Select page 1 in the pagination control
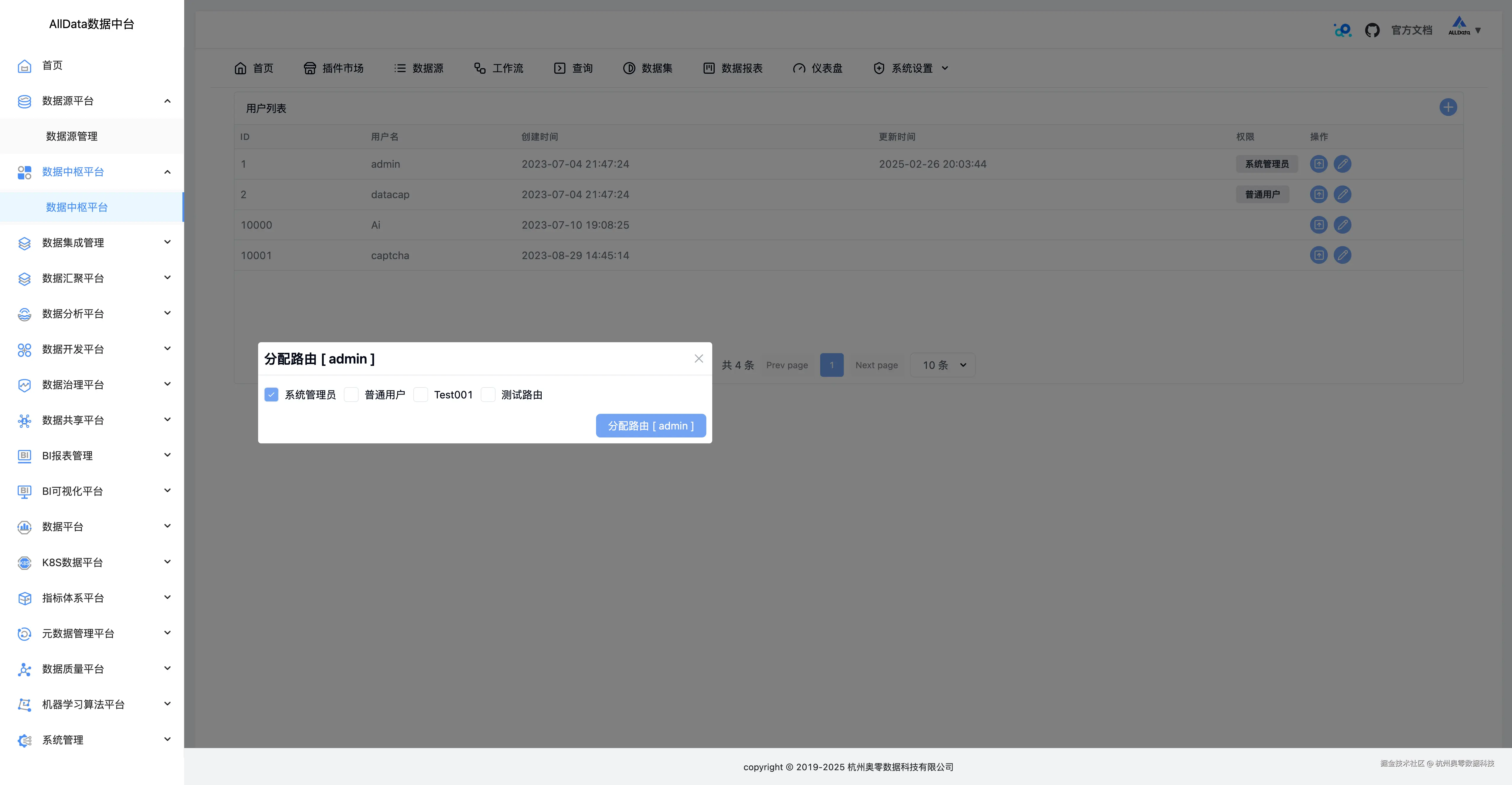Viewport: 1512px width, 785px height. point(832,365)
